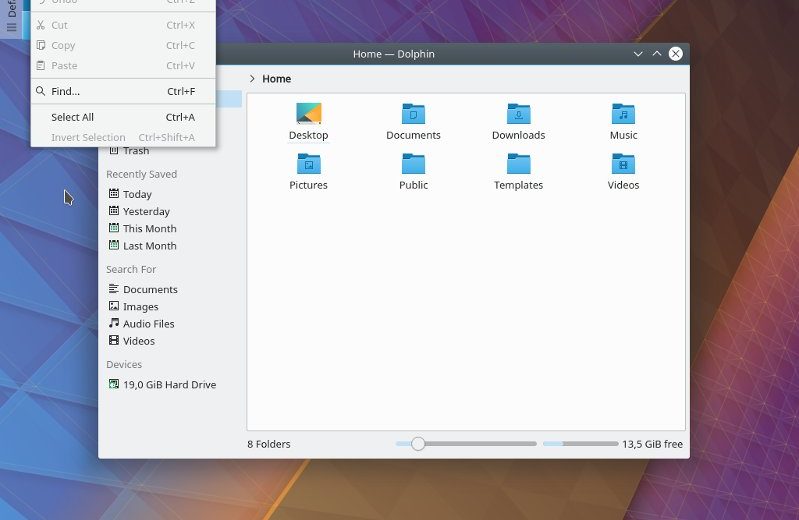Choose Find... from the menu
The height and width of the screenshot is (520, 799).
tap(66, 91)
